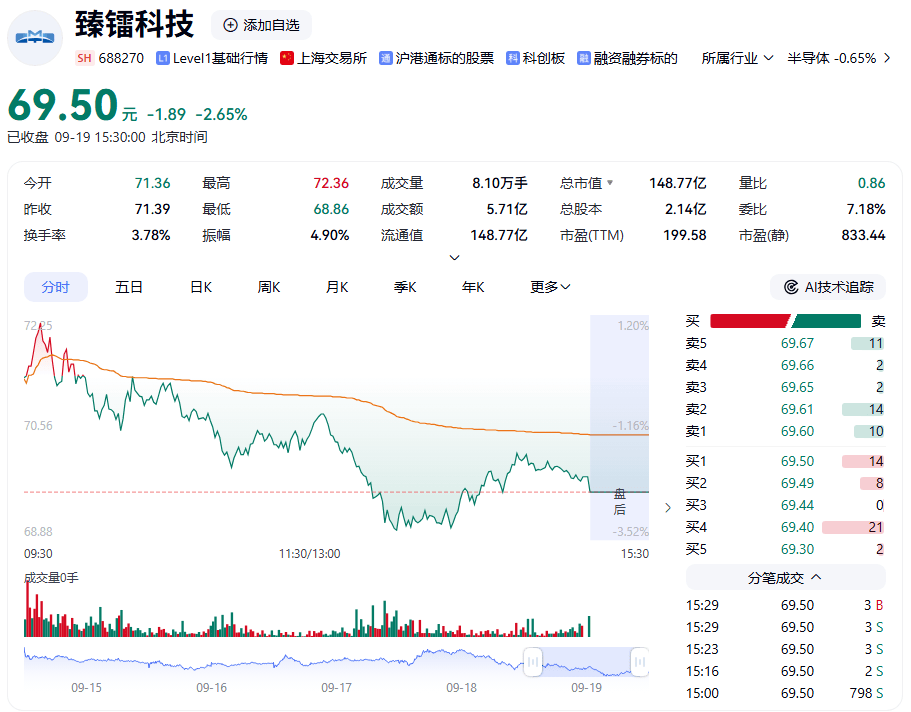
Task: Click the 最高 value 72.36
Action: click(x=331, y=183)
